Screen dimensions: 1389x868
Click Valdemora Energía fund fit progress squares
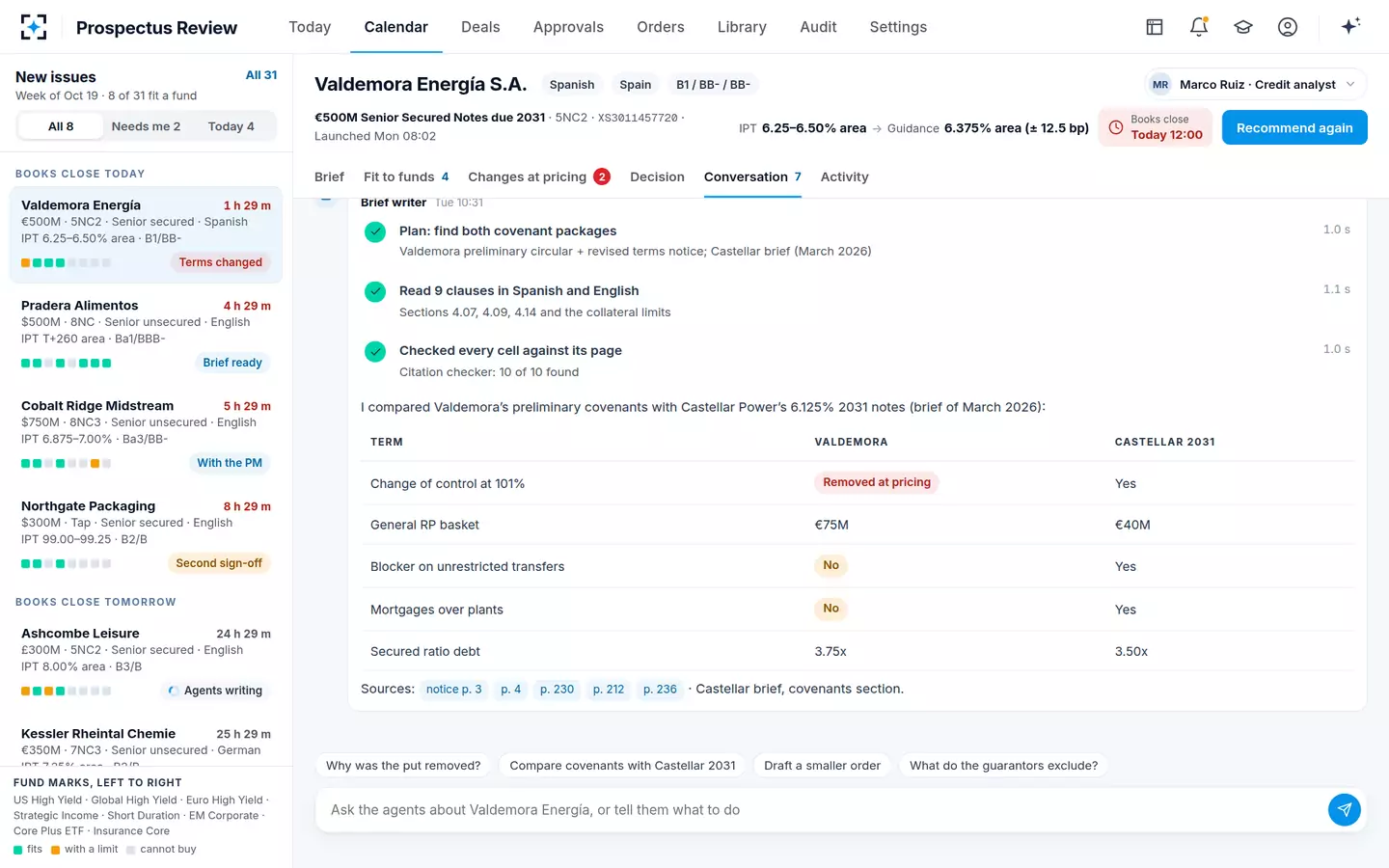pos(66,262)
